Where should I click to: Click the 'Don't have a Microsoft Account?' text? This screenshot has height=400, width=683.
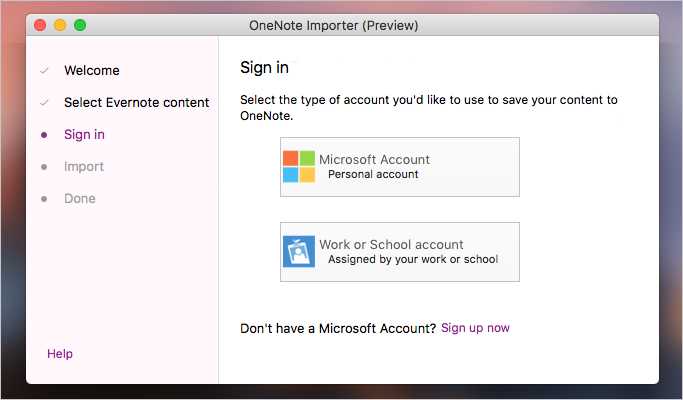(338, 328)
